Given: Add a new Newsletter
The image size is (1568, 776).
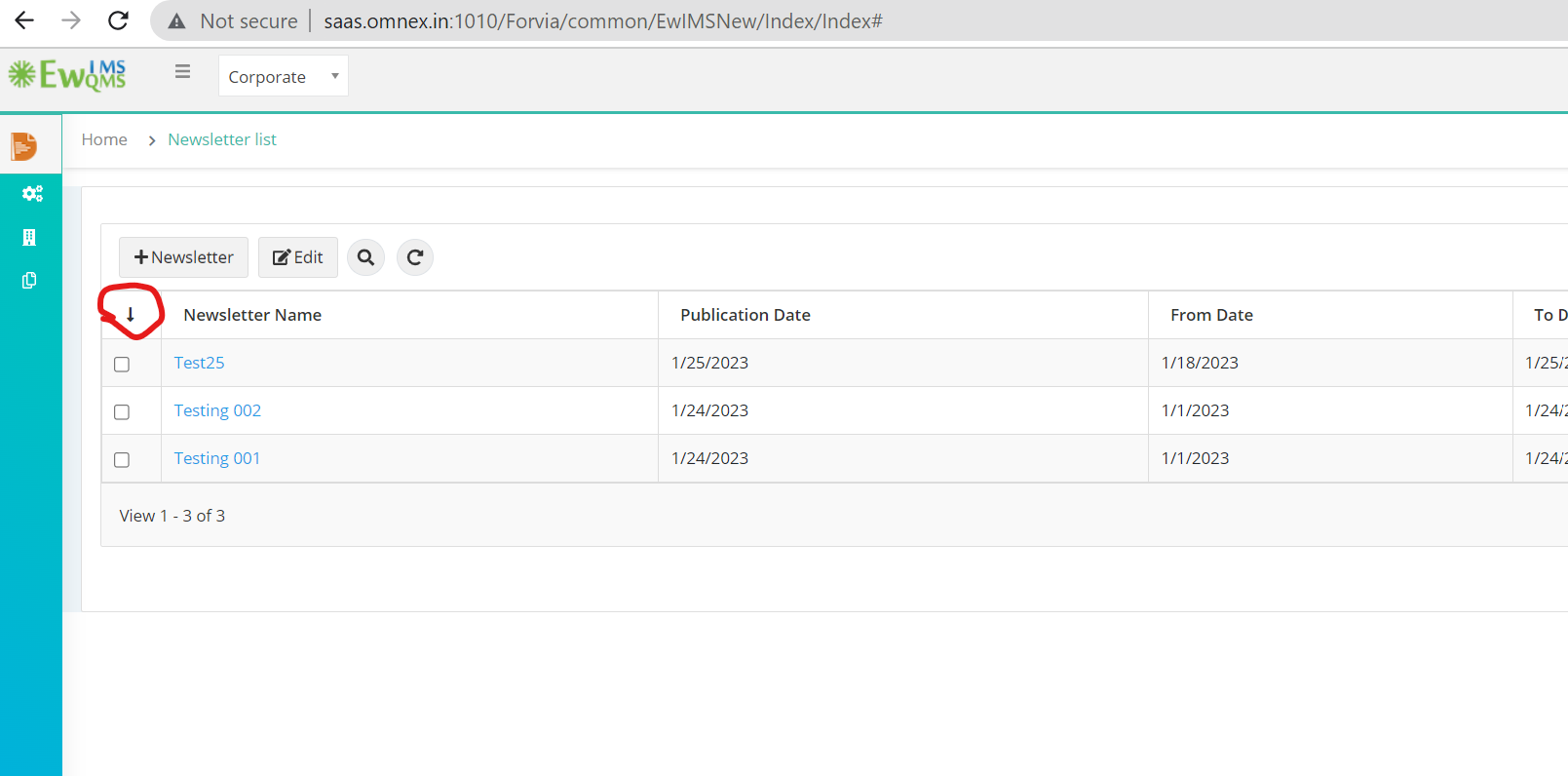Looking at the screenshot, I should (183, 257).
